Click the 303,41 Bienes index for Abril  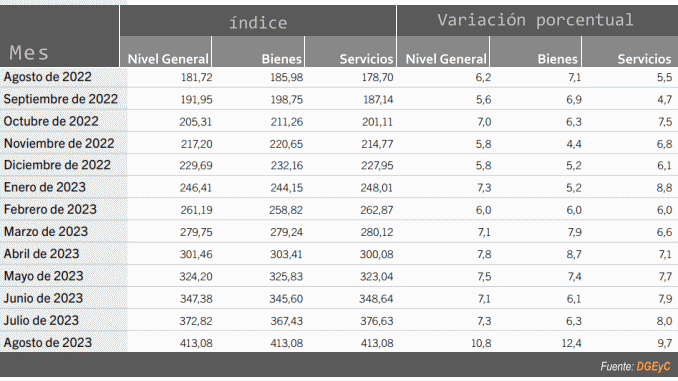286,254
